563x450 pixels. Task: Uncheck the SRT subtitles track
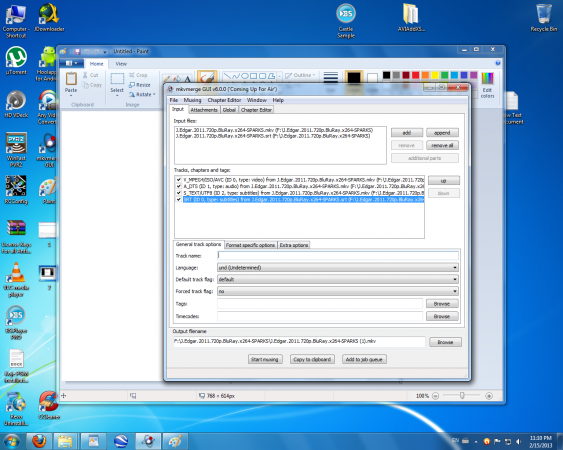click(178, 199)
